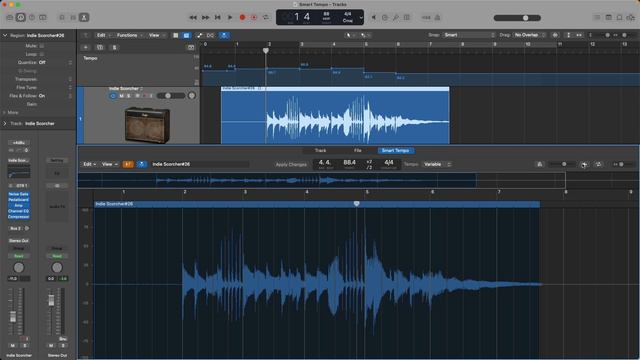Start playback with the Play button
Screen dimensions: 640x360
tap(230, 18)
